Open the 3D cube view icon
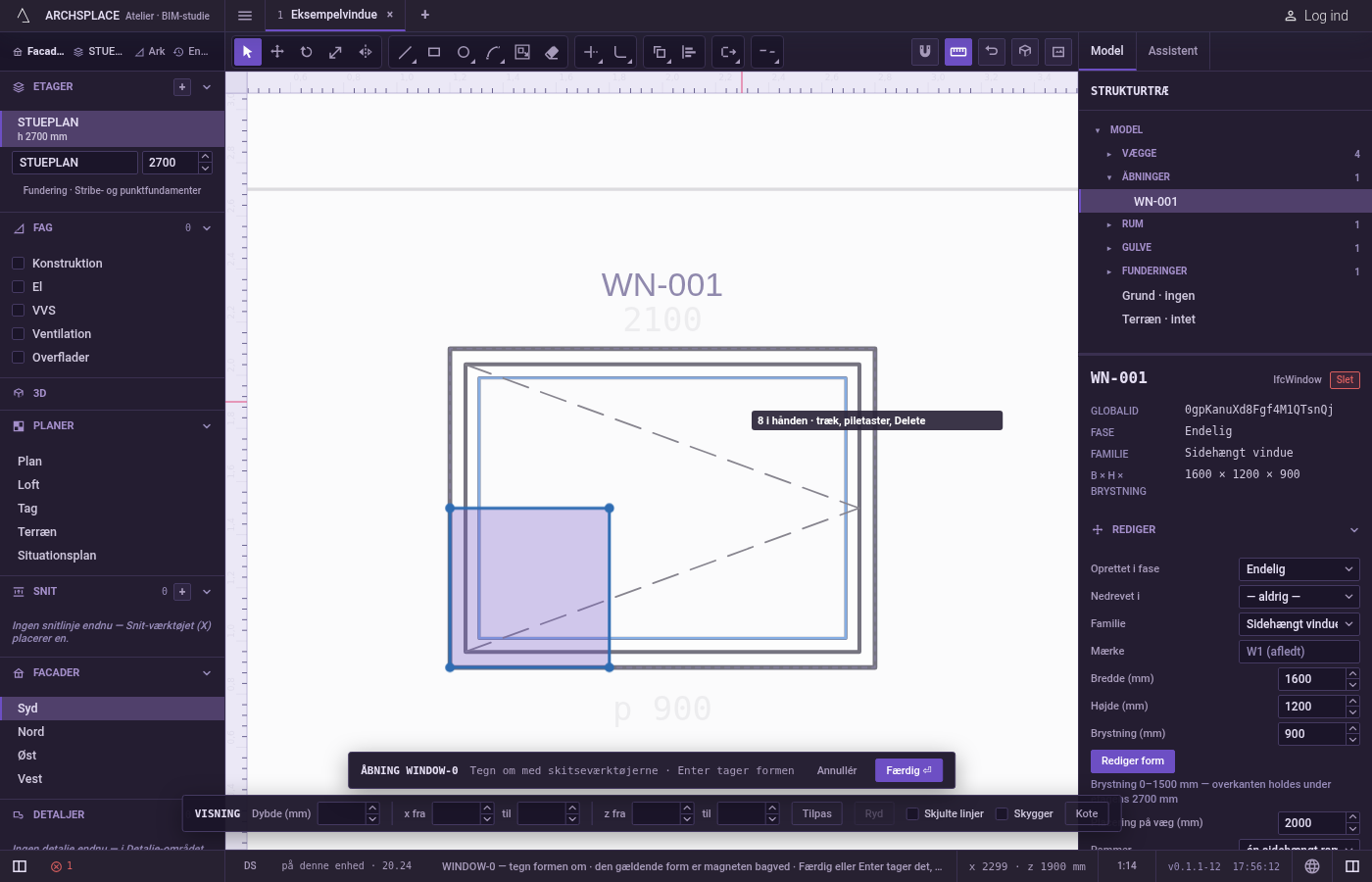 click(1025, 52)
